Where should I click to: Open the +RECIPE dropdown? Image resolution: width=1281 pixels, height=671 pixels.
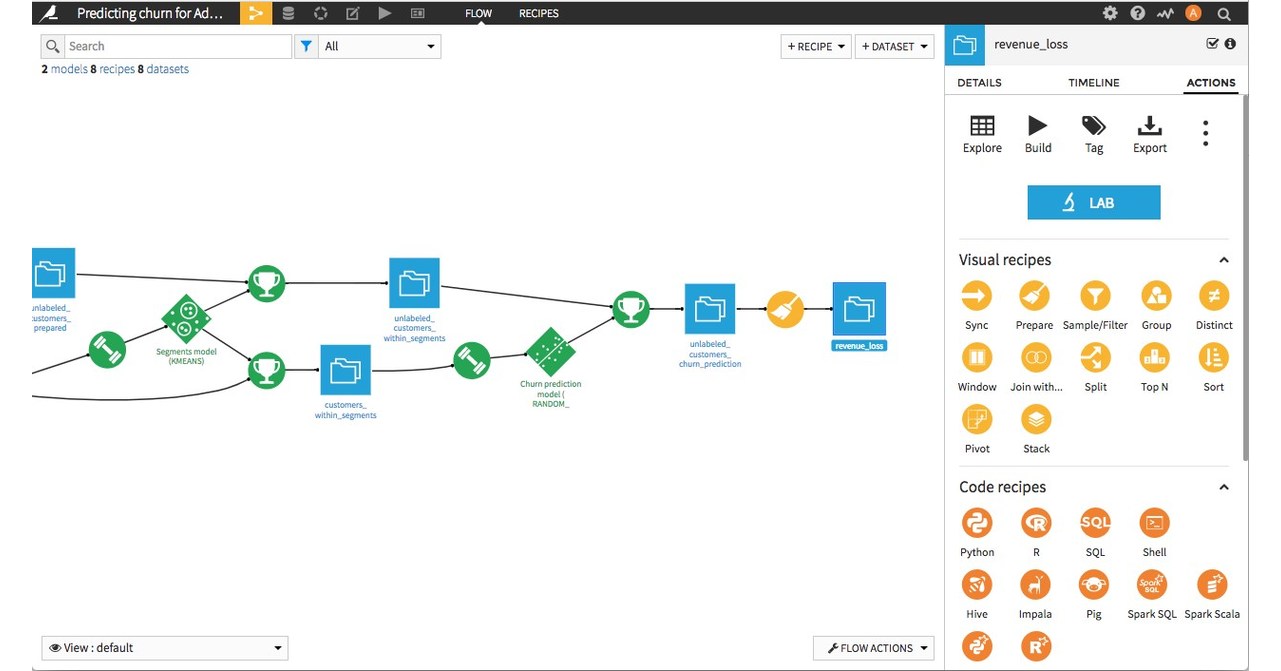[815, 46]
